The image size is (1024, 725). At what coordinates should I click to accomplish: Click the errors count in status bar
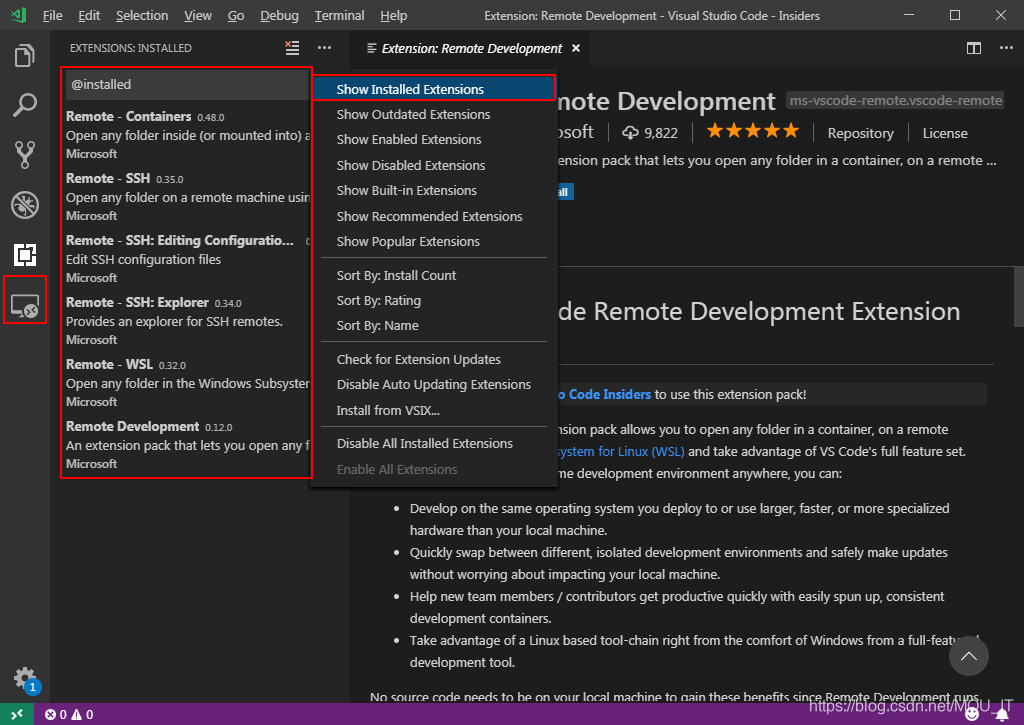pyautogui.click(x=56, y=715)
